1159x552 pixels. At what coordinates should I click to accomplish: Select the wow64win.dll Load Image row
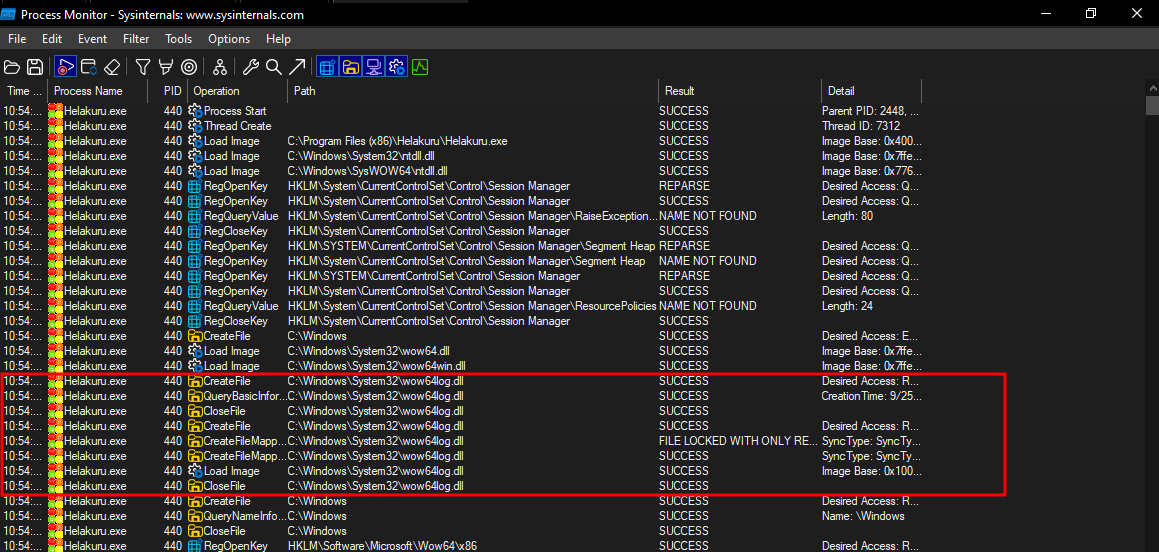(x=462, y=366)
